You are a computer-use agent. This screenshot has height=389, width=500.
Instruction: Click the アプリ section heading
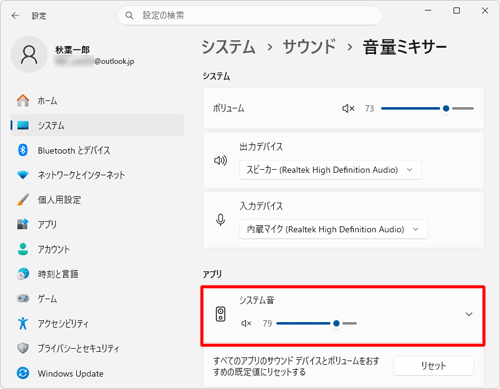coord(212,274)
